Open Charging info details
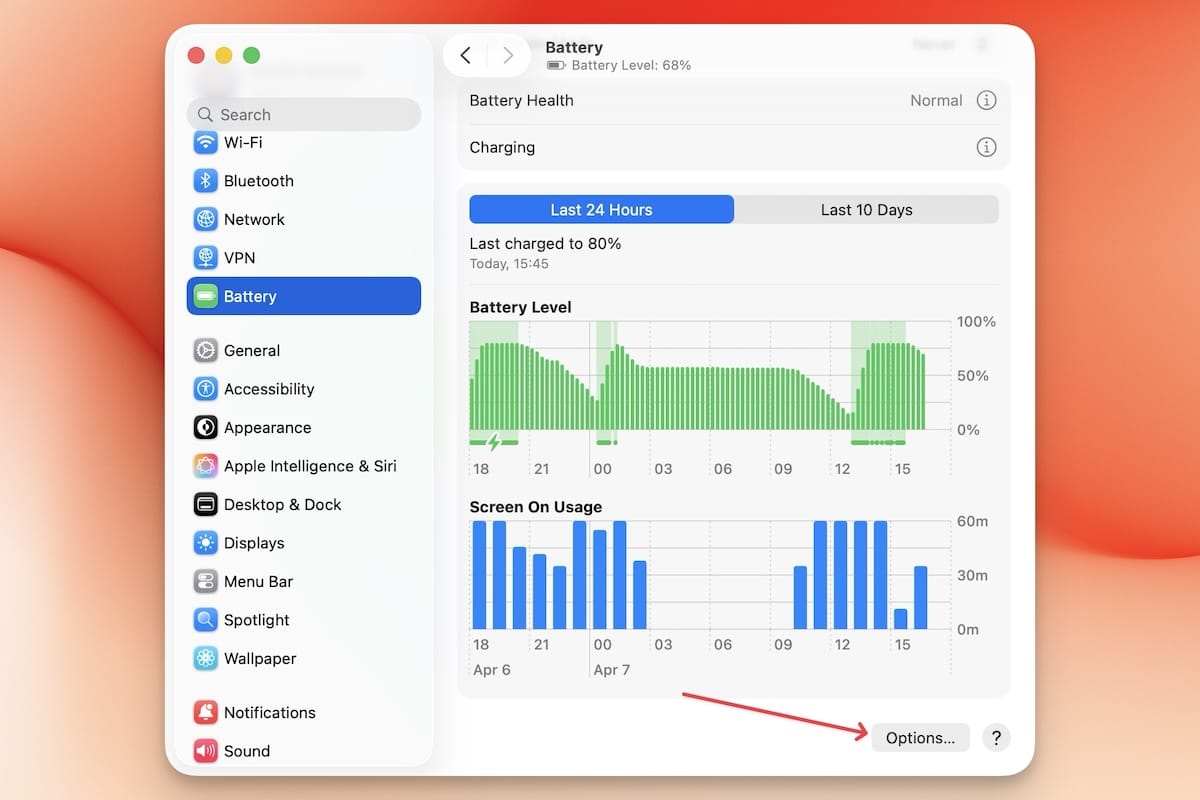Screen dimensions: 1200x800 [x=987, y=147]
